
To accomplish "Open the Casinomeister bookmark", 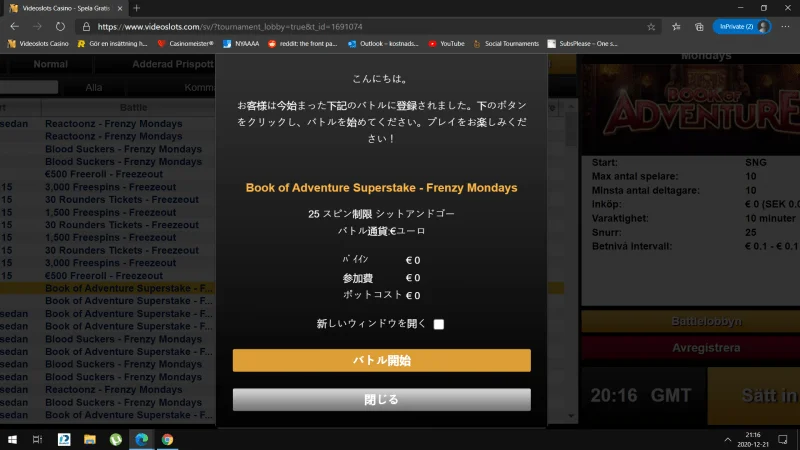I will (186, 44).
